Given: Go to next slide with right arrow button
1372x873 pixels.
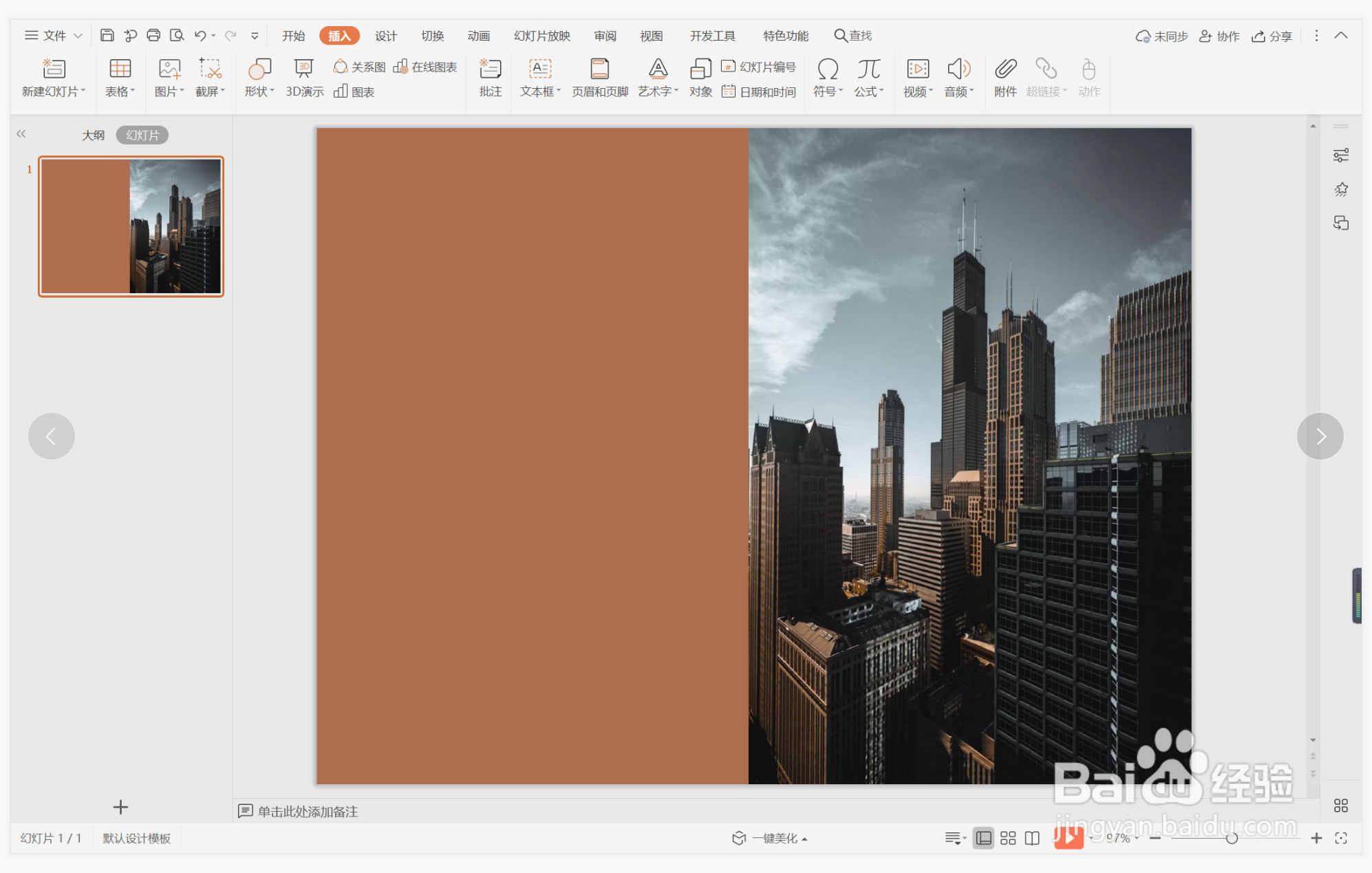Looking at the screenshot, I should [x=1320, y=436].
